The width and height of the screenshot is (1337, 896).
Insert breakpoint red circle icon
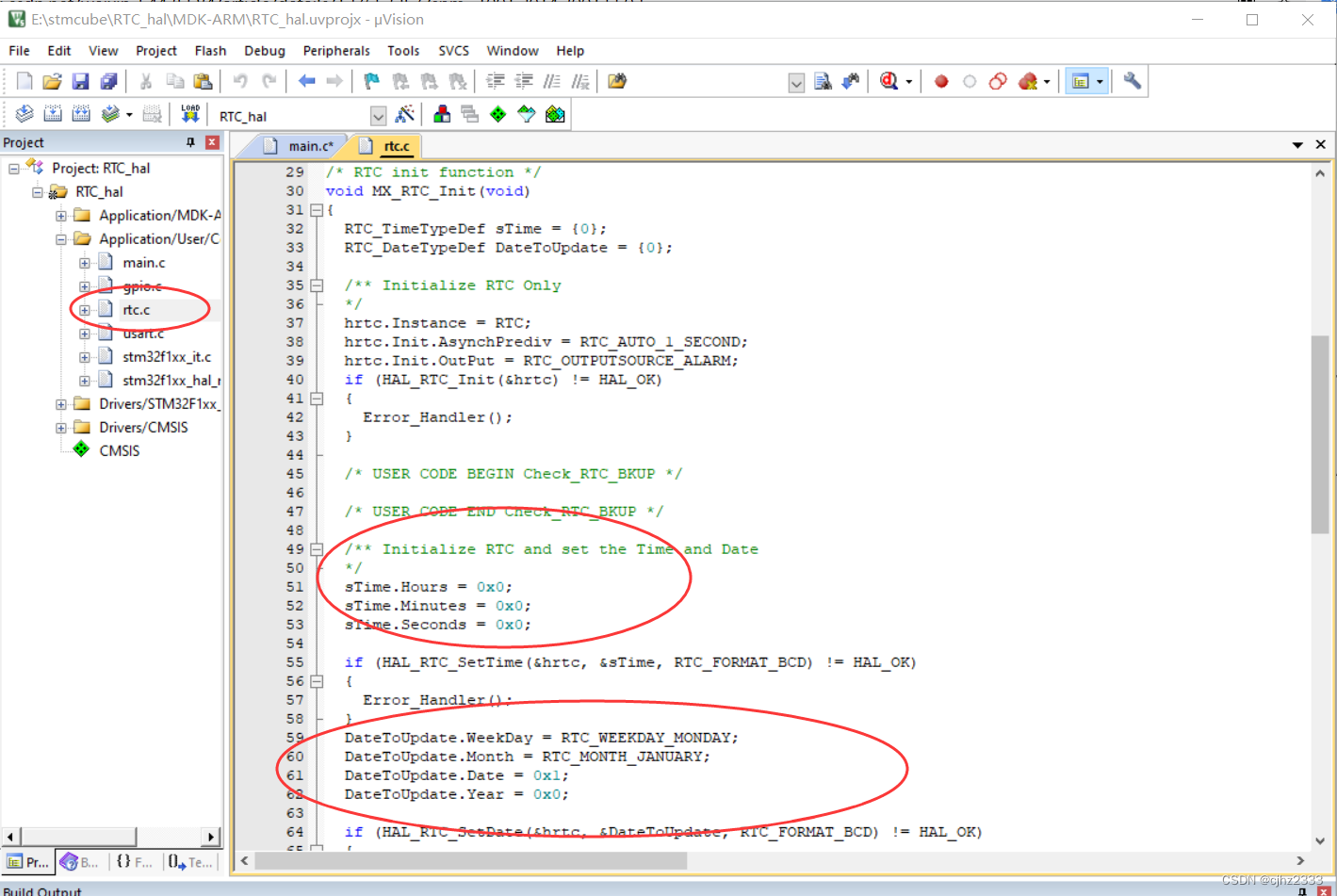[940, 82]
